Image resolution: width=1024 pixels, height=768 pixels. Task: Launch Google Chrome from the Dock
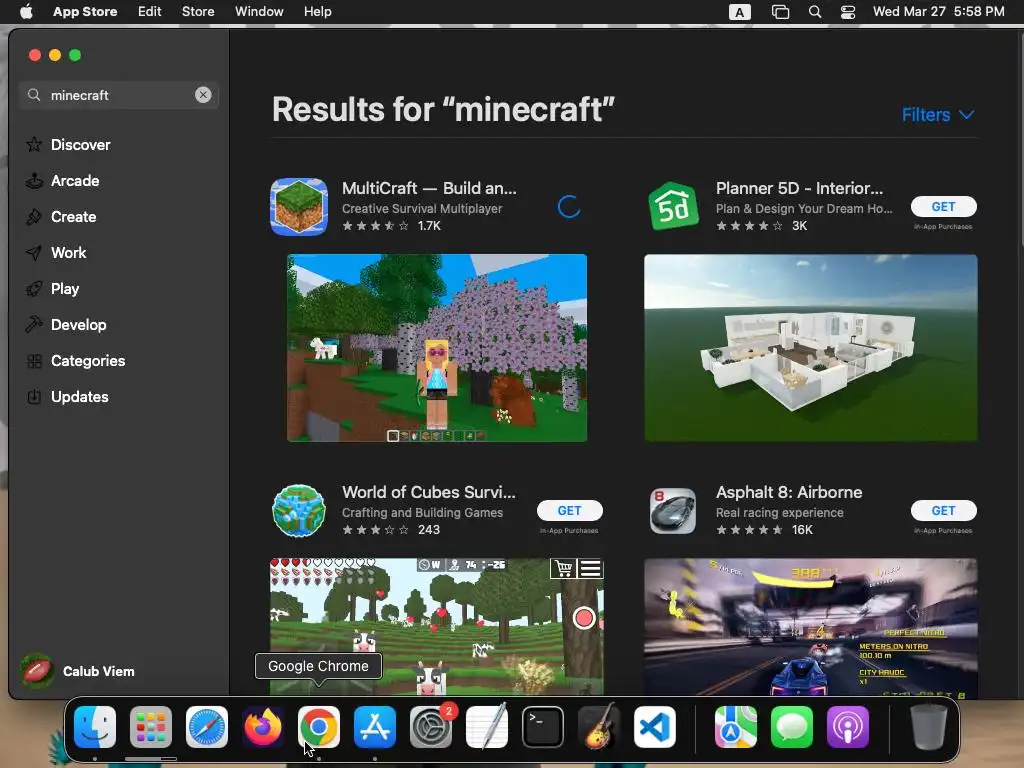[x=319, y=727]
